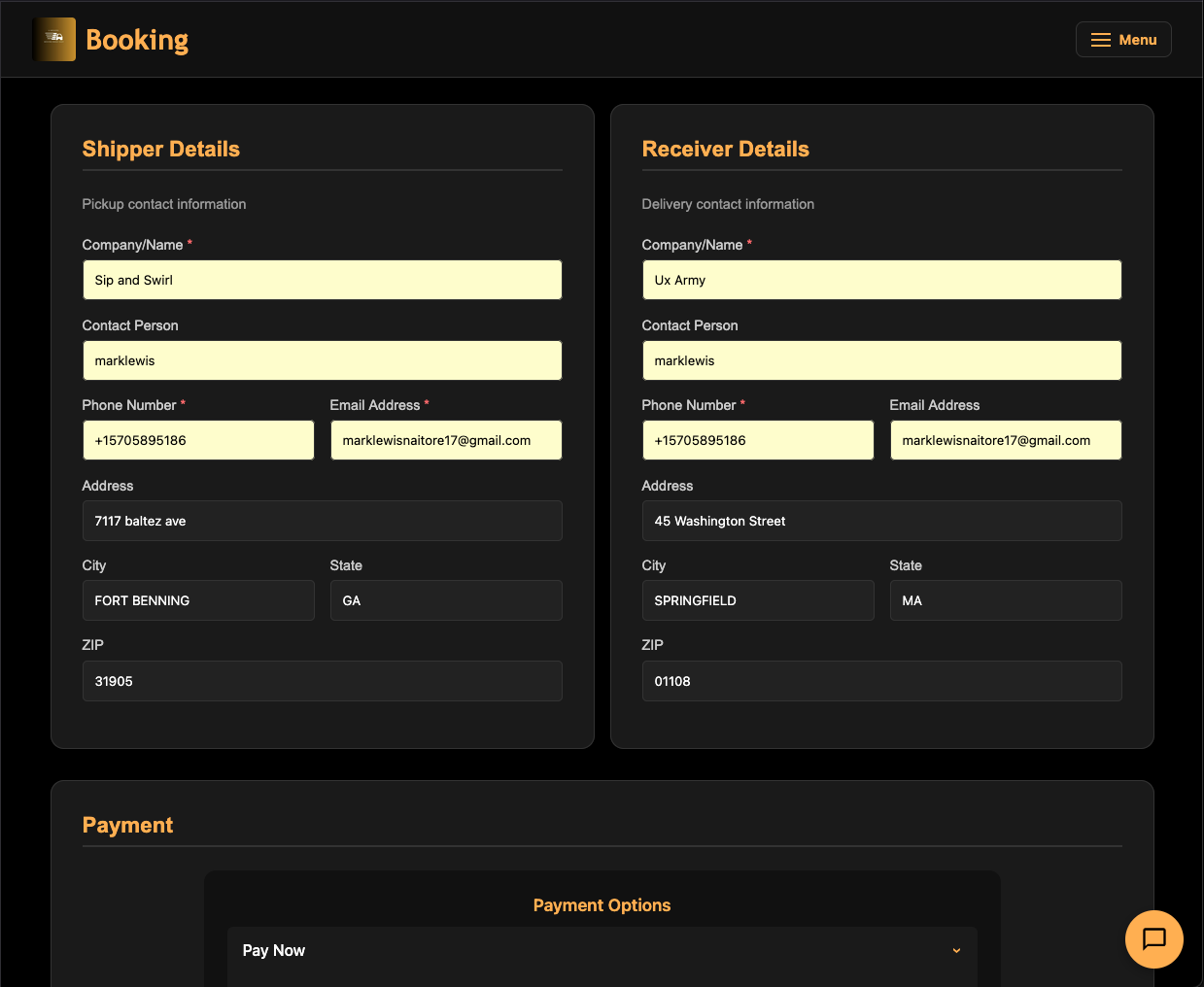Image resolution: width=1204 pixels, height=987 pixels.
Task: Select the shipper State field GA
Action: click(446, 600)
